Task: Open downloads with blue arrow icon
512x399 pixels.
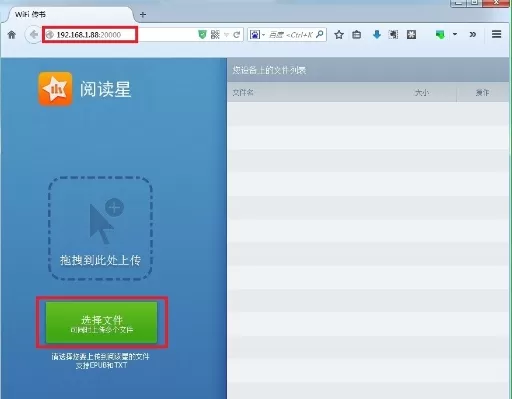Action: (377, 34)
